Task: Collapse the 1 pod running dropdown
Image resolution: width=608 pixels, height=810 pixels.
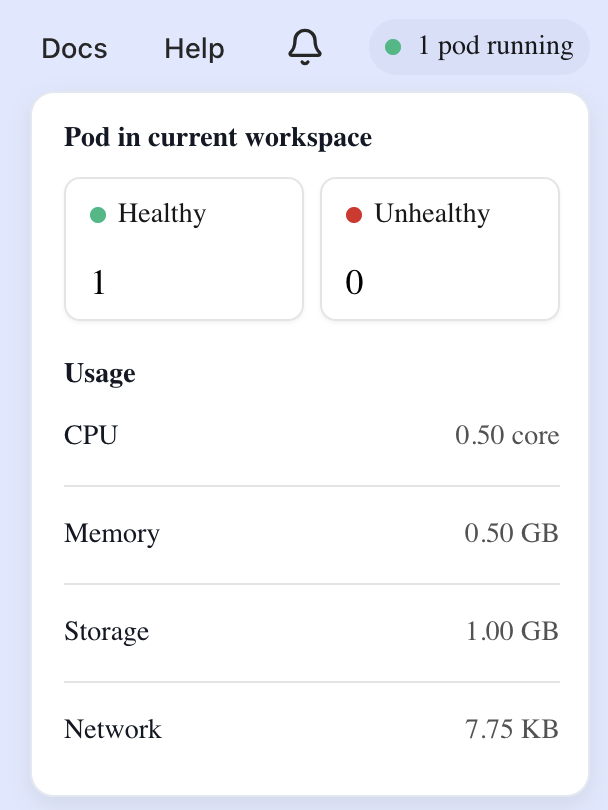Action: click(x=479, y=47)
